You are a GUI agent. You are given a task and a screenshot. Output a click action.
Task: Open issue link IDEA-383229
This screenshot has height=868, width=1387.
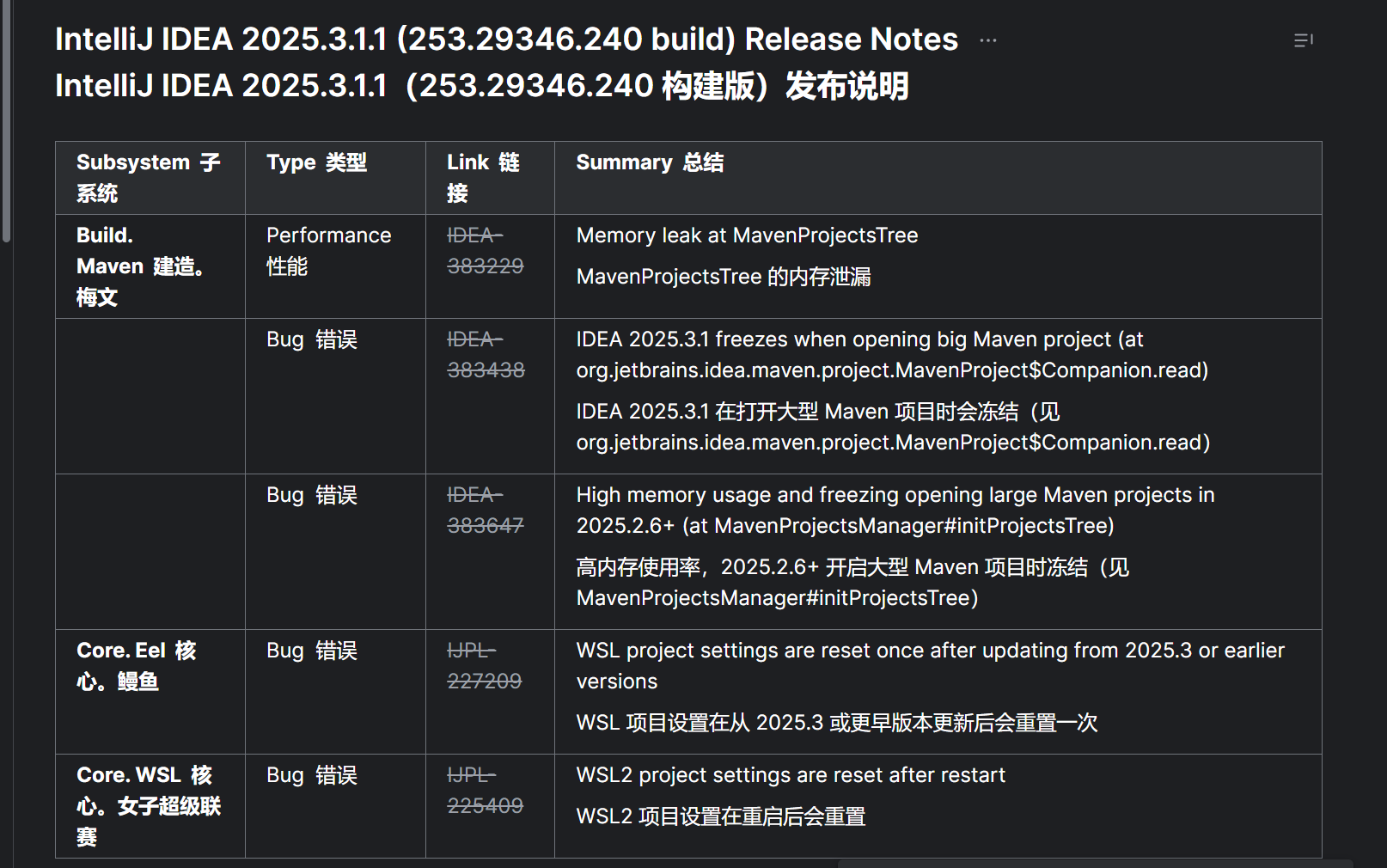click(486, 251)
